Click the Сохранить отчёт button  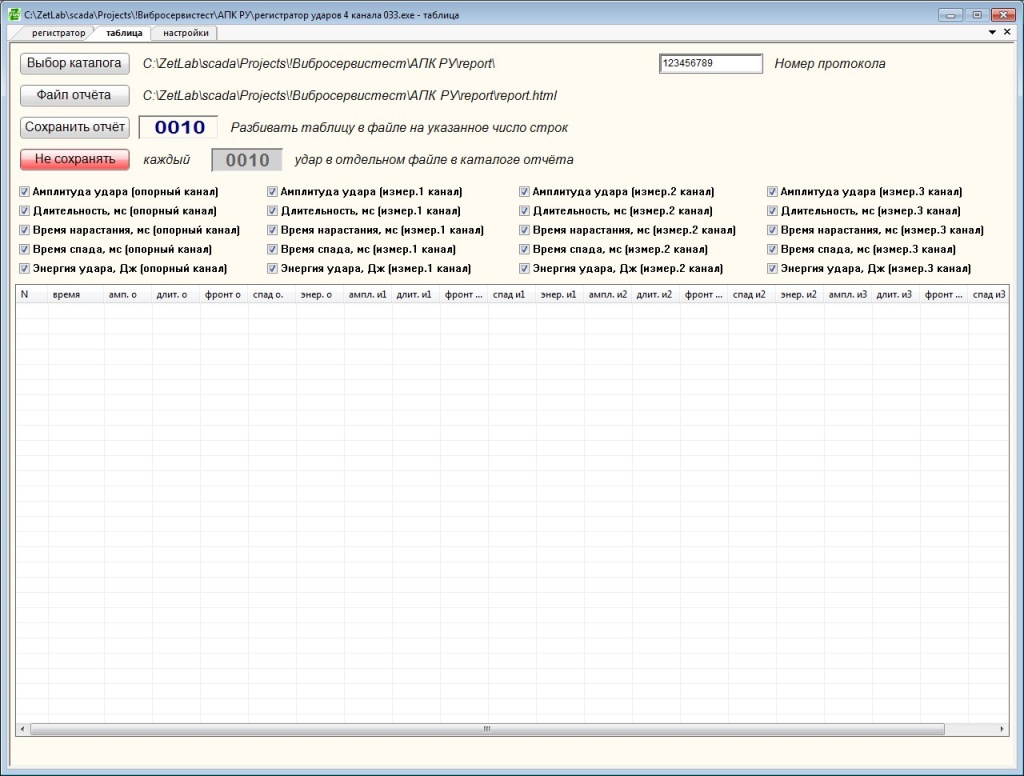74,127
